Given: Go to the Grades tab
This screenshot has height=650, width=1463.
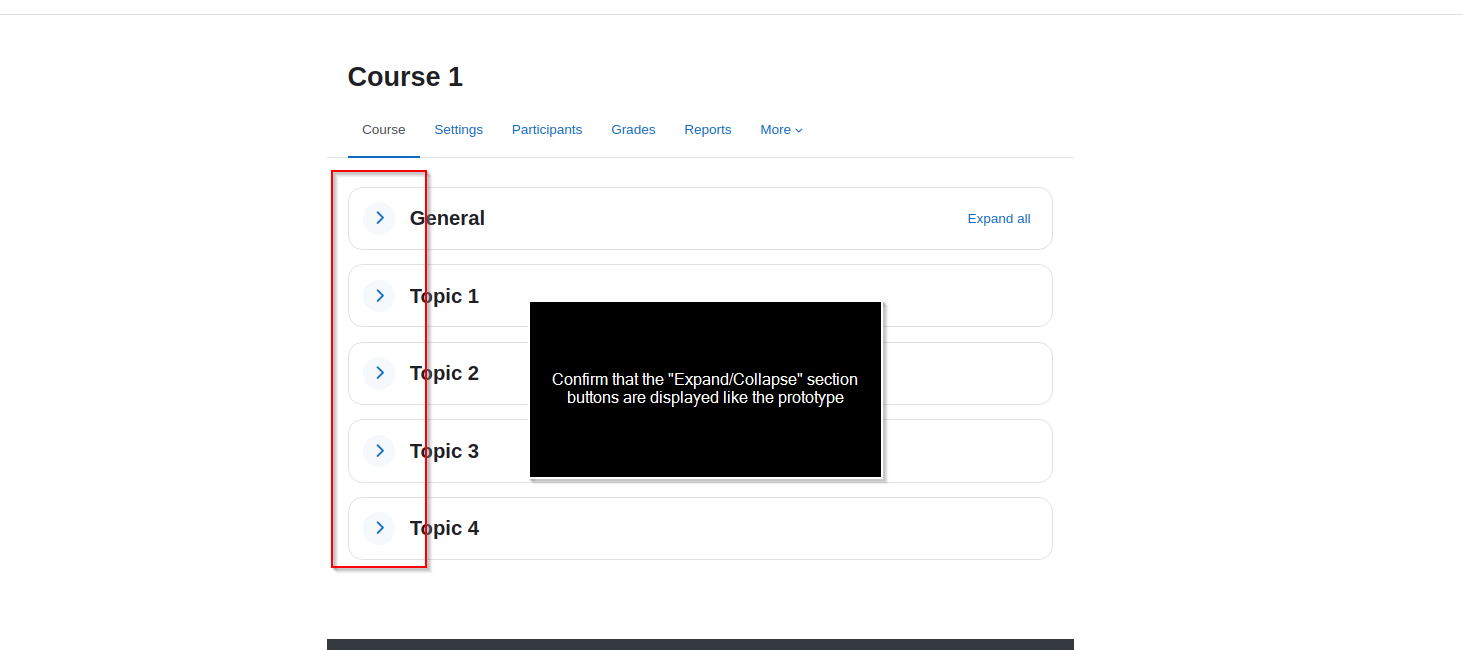Looking at the screenshot, I should (633, 130).
